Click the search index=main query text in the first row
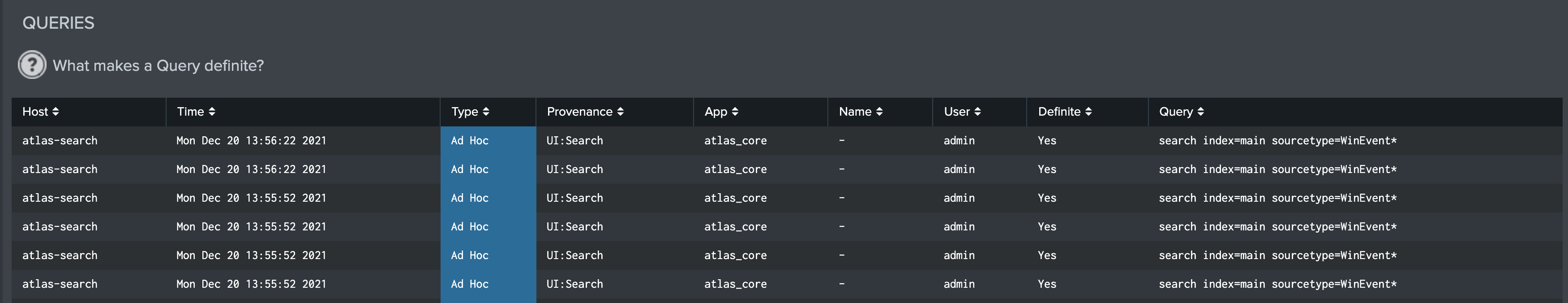Image resolution: width=1568 pixels, height=303 pixels. point(1278,140)
